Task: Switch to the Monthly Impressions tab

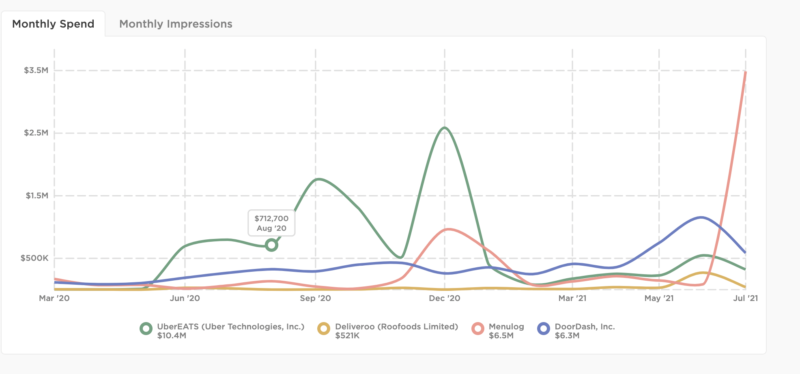Action: pos(176,24)
